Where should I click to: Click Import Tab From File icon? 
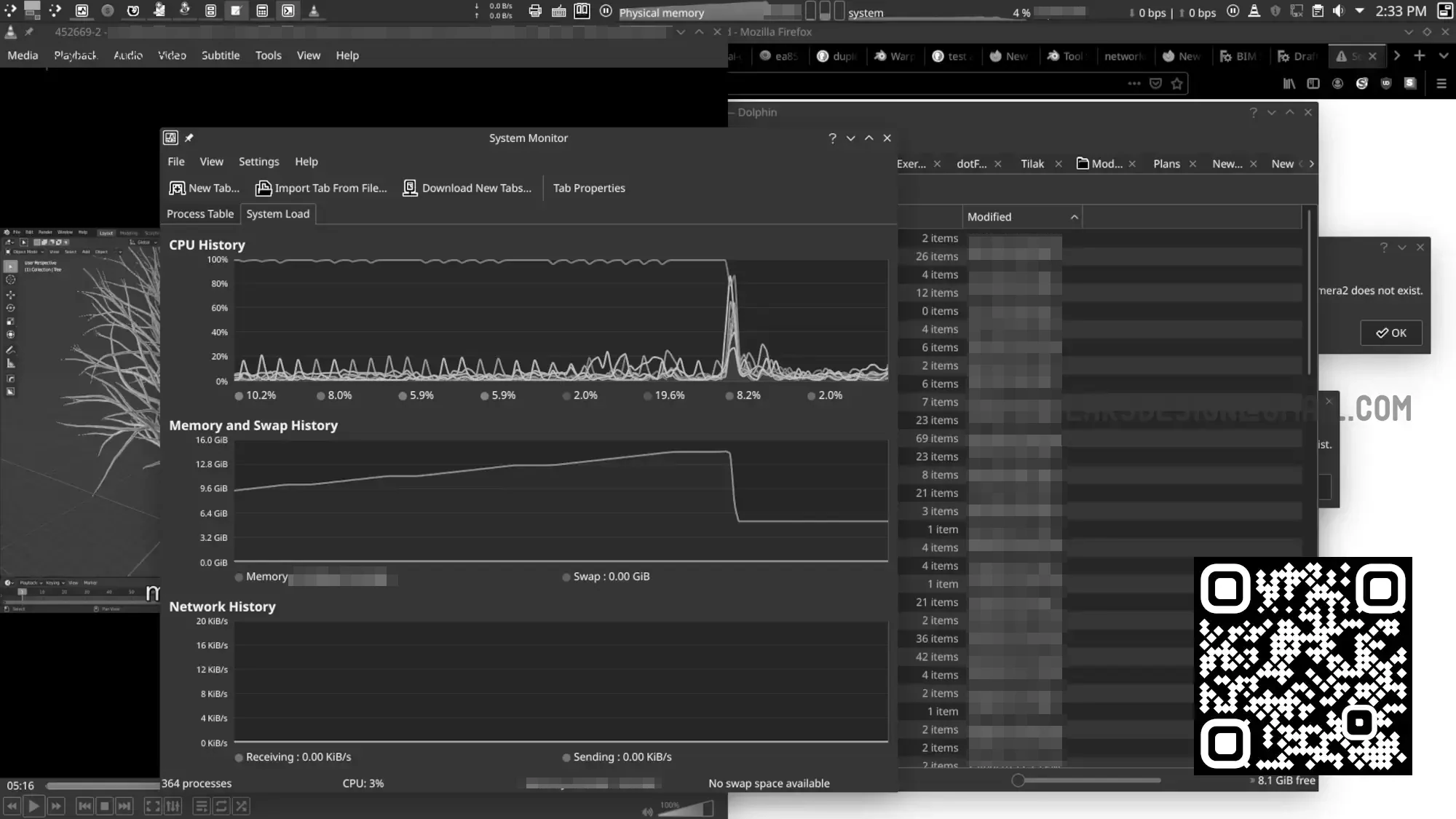point(263,188)
